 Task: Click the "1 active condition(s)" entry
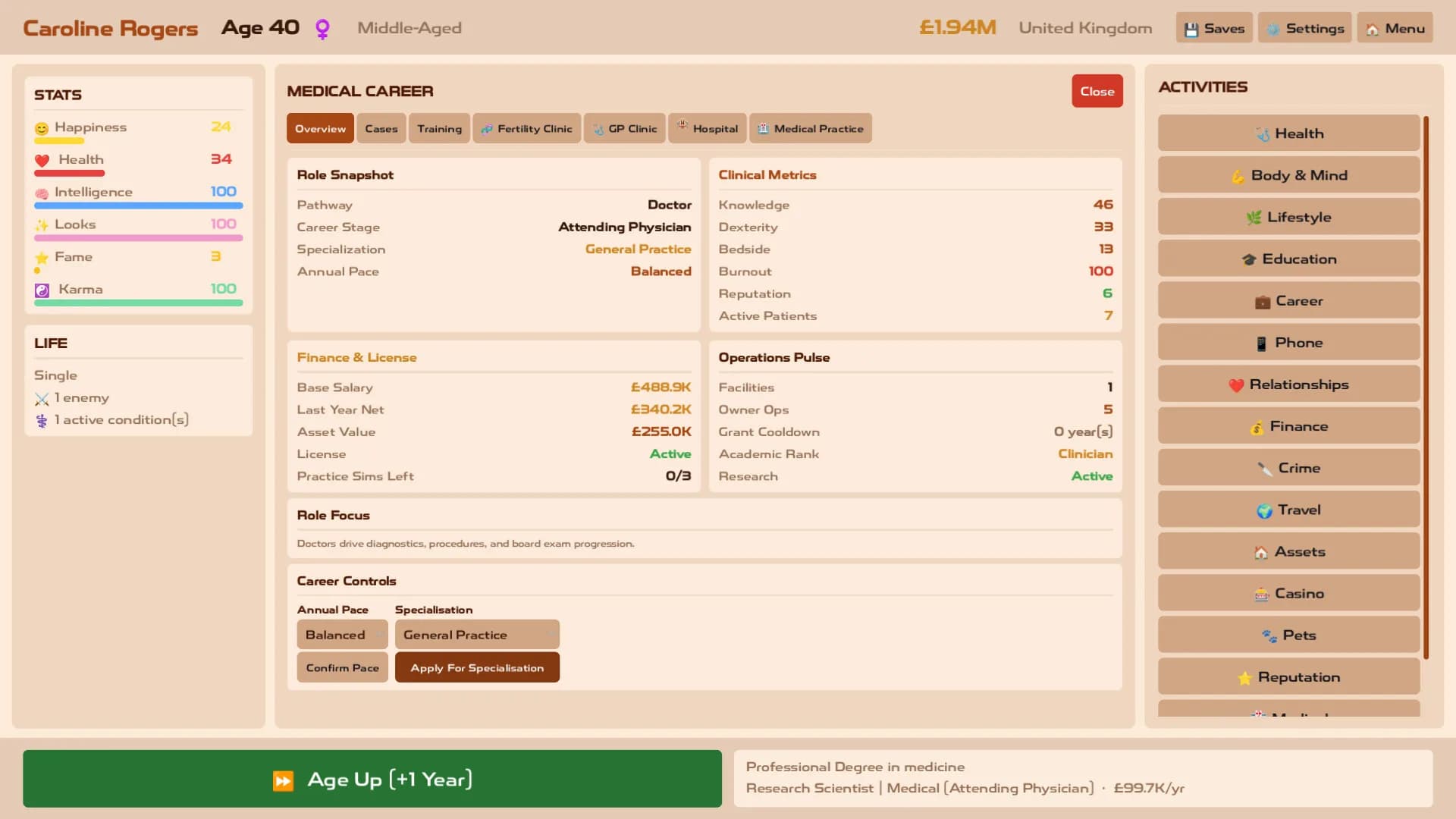[111, 420]
